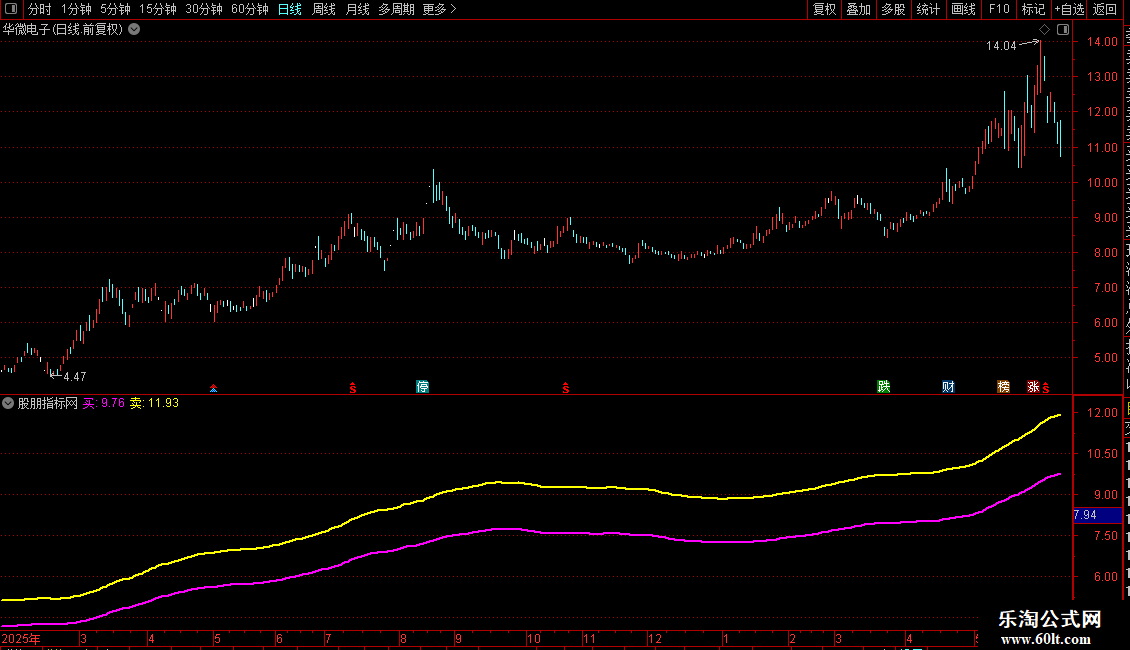1130x650 pixels.
Task: Switch to 周线 weekly chart
Action: coord(324,9)
